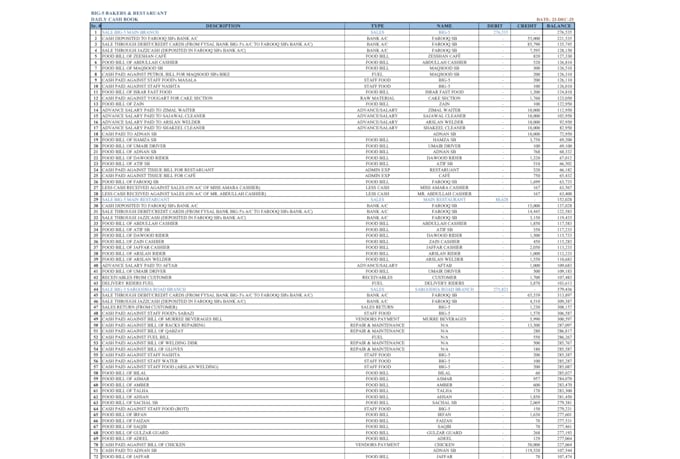Click the CREDIT column header
This screenshot has width=680, height=459.
(526, 26)
